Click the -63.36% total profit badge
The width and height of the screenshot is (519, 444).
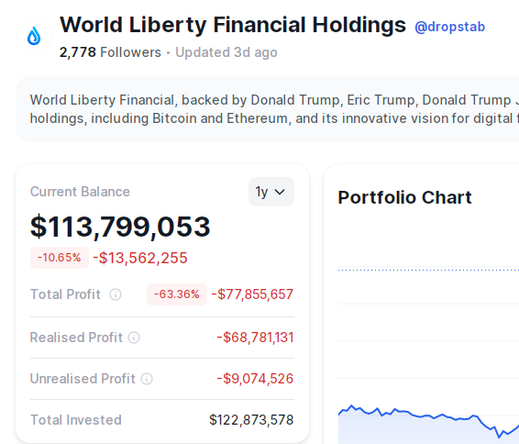(177, 294)
